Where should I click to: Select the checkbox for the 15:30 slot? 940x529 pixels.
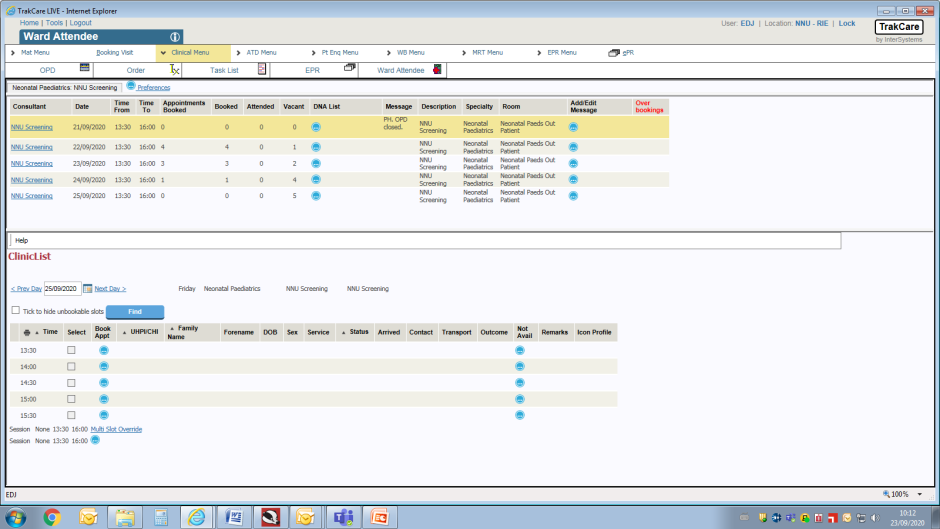click(x=71, y=415)
